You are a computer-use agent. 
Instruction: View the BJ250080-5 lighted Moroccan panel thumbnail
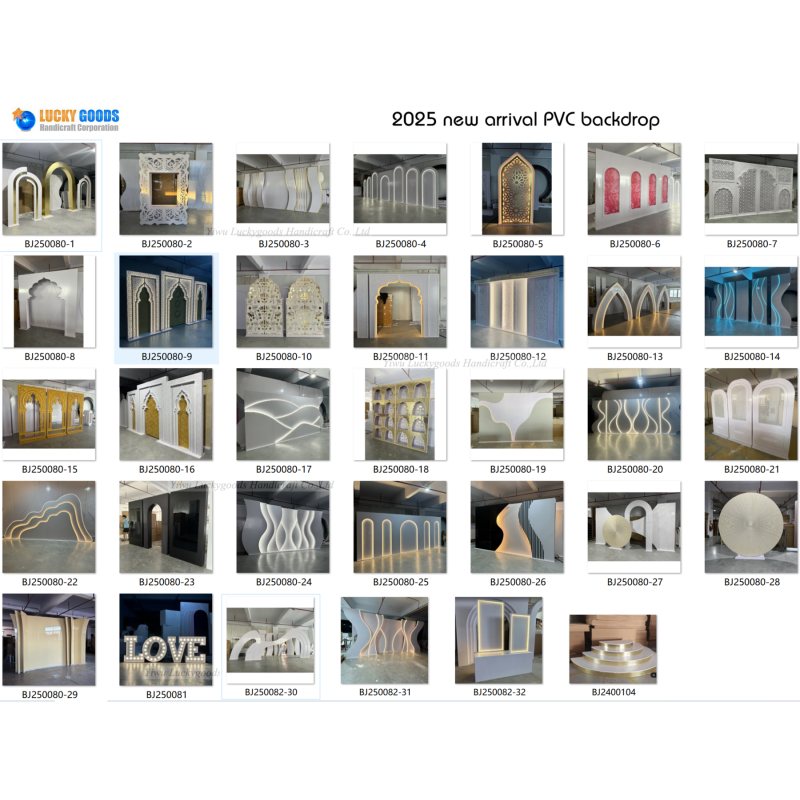point(516,190)
